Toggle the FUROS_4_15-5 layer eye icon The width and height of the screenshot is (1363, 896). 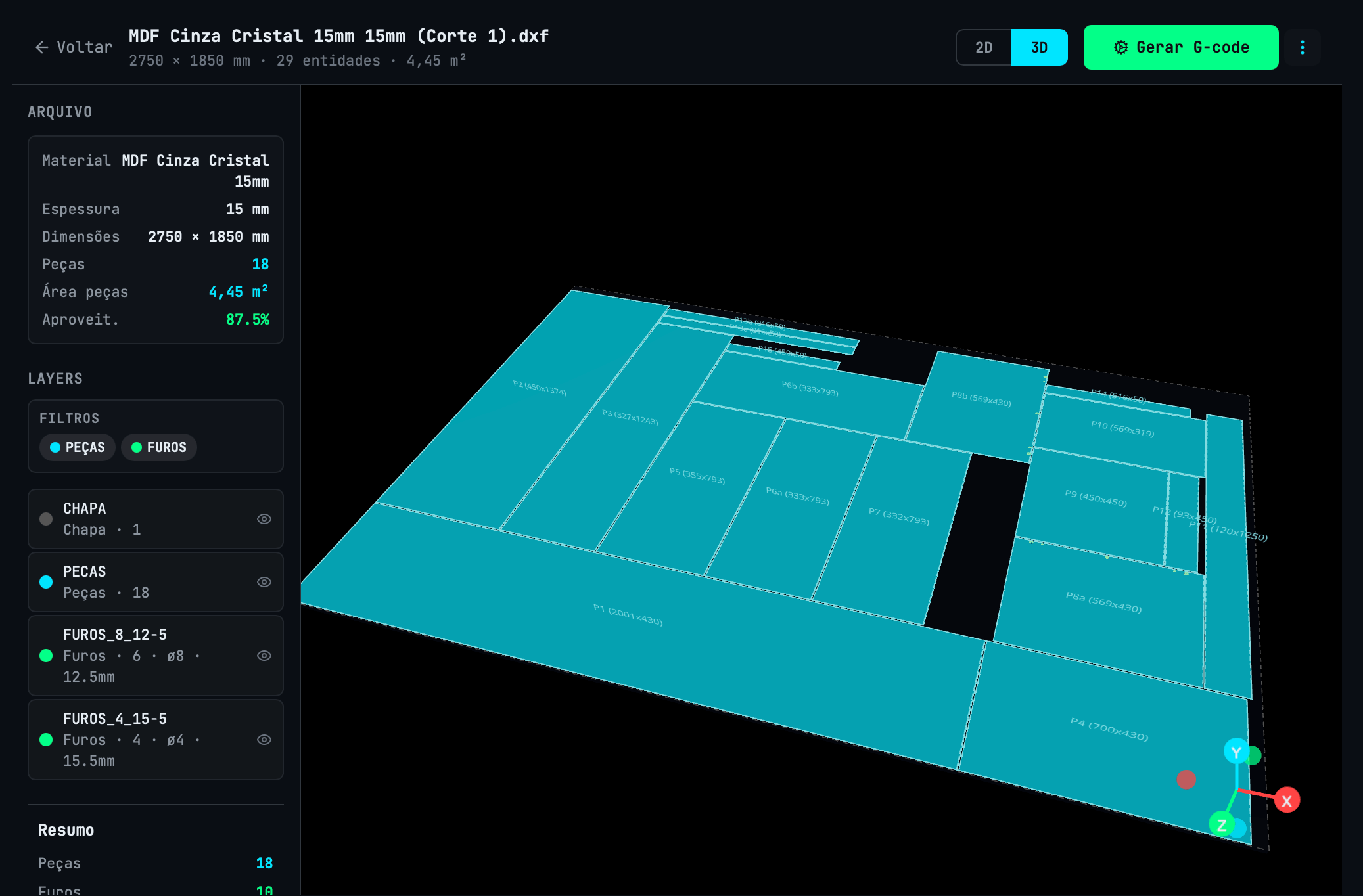[x=264, y=740]
